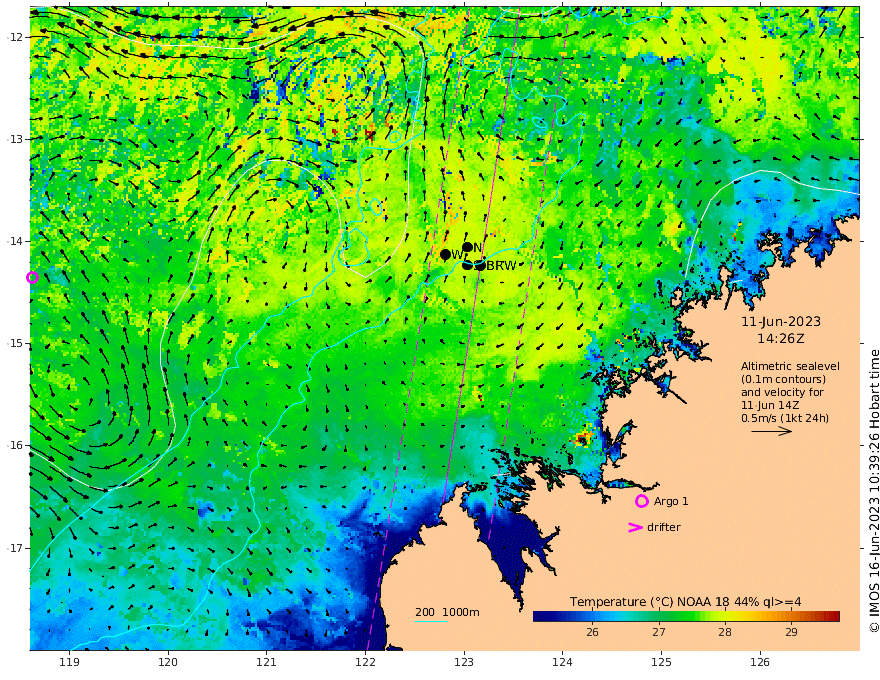Click the black station dot labeled W
The height and width of the screenshot is (680, 880).
[x=446, y=255]
